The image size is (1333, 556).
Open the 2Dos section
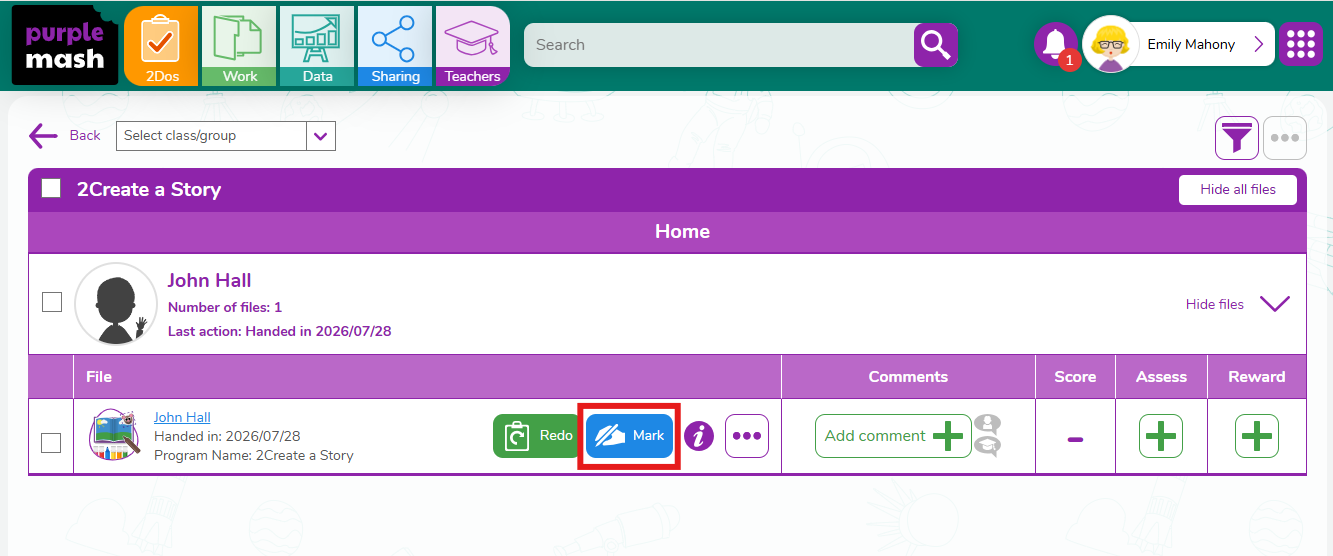pos(161,46)
